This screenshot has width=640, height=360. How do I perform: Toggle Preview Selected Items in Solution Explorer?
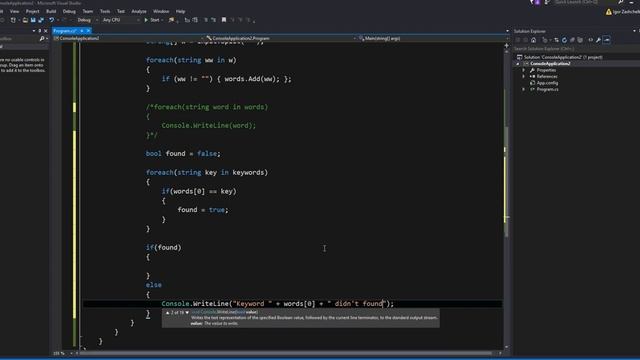click(607, 40)
